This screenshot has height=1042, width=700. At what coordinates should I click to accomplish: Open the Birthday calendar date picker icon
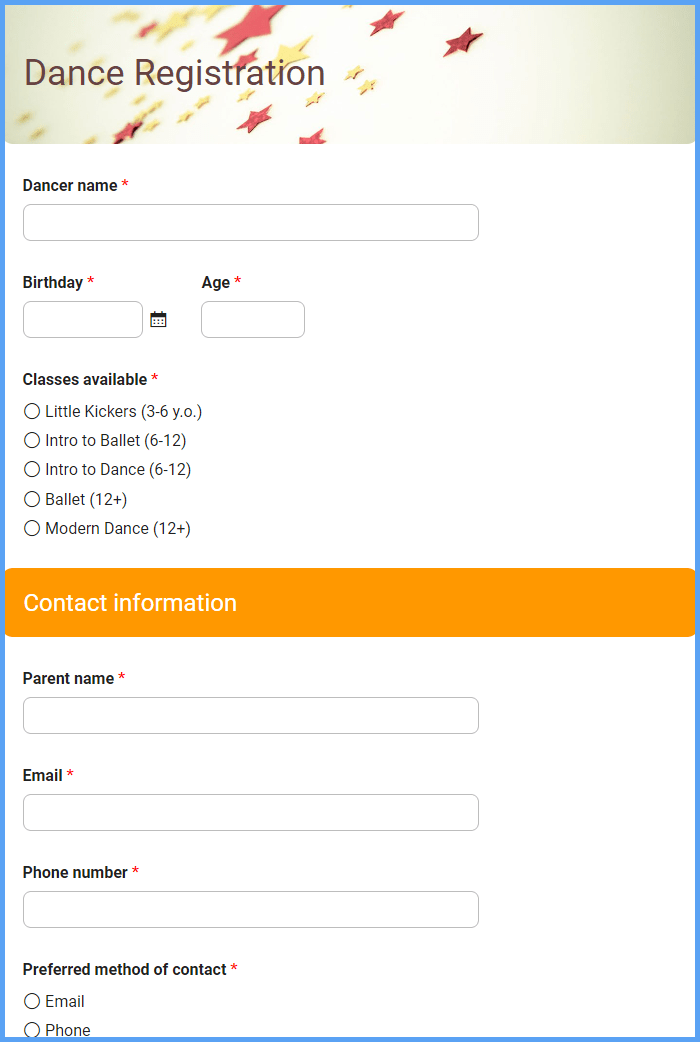coord(158,320)
